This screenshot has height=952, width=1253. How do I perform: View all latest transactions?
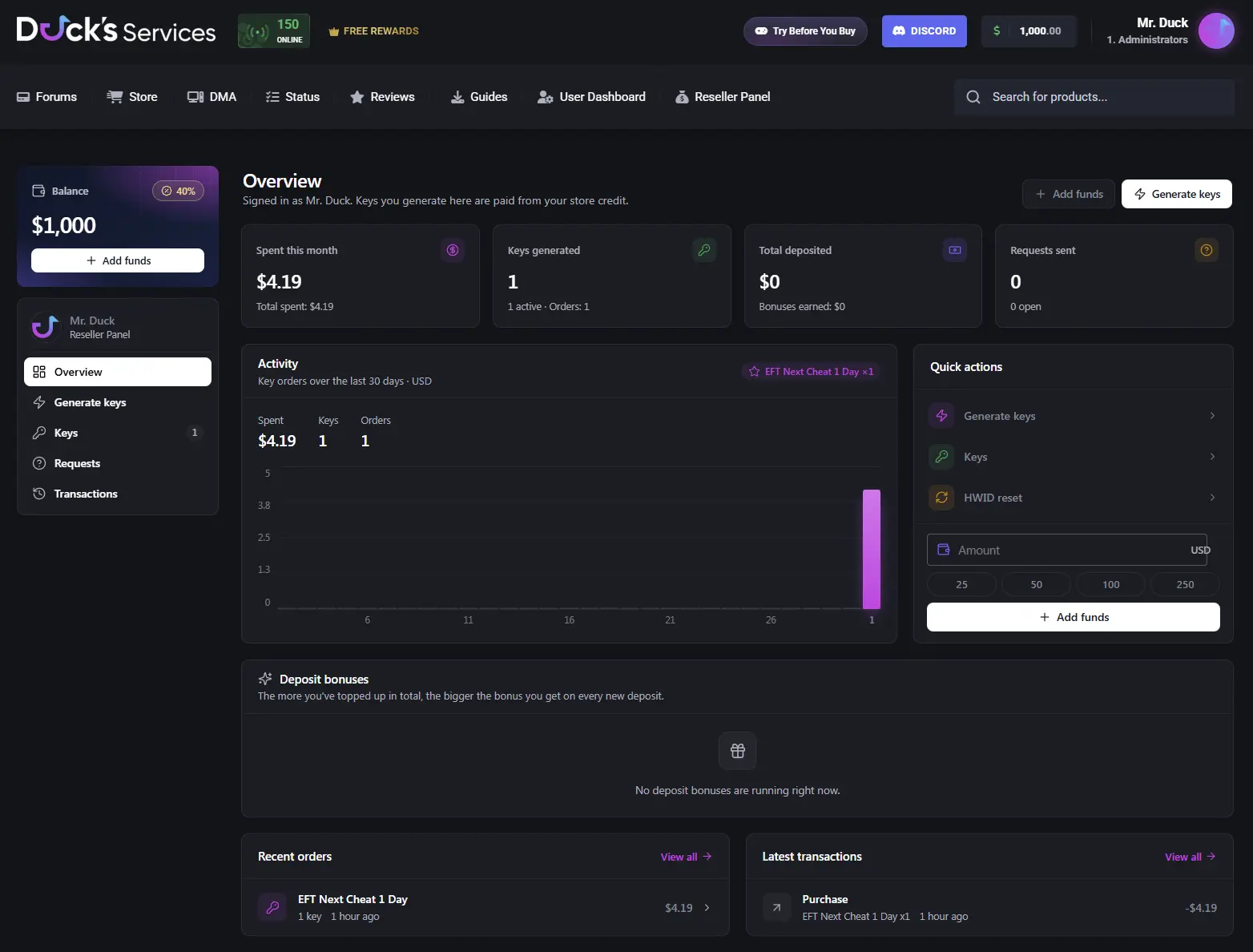click(x=1191, y=857)
